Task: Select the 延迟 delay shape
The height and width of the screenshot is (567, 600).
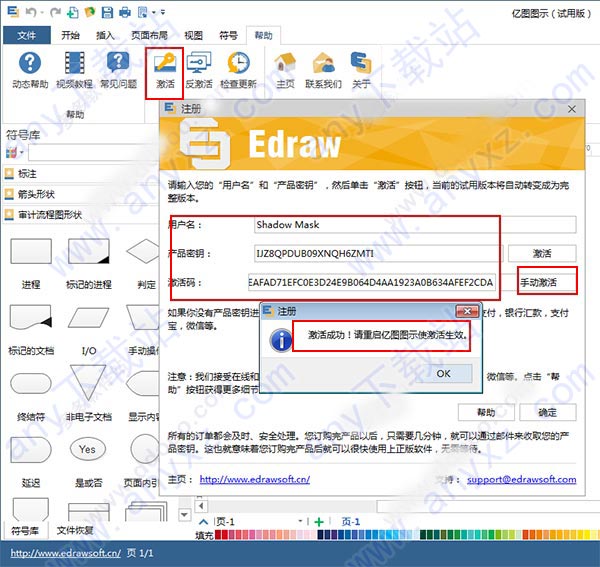Action: (31, 450)
